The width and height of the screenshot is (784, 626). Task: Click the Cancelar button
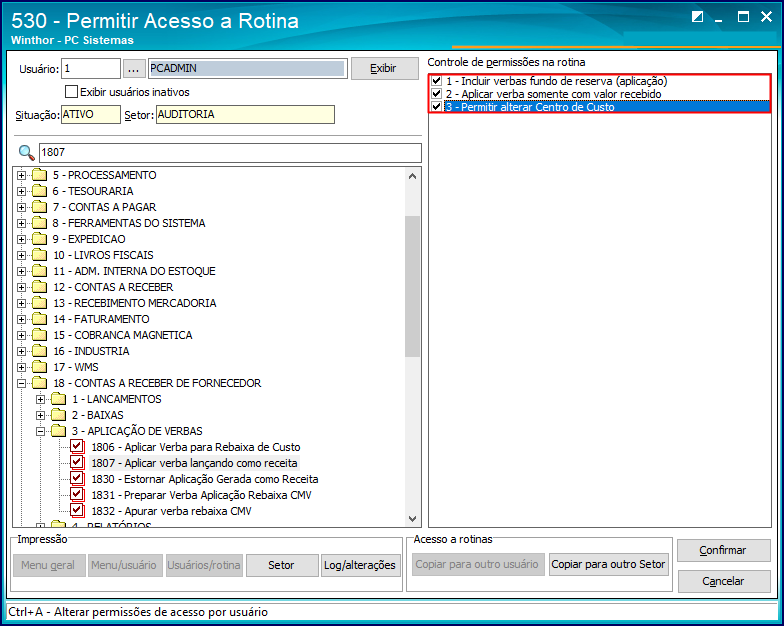pyautogui.click(x=724, y=581)
